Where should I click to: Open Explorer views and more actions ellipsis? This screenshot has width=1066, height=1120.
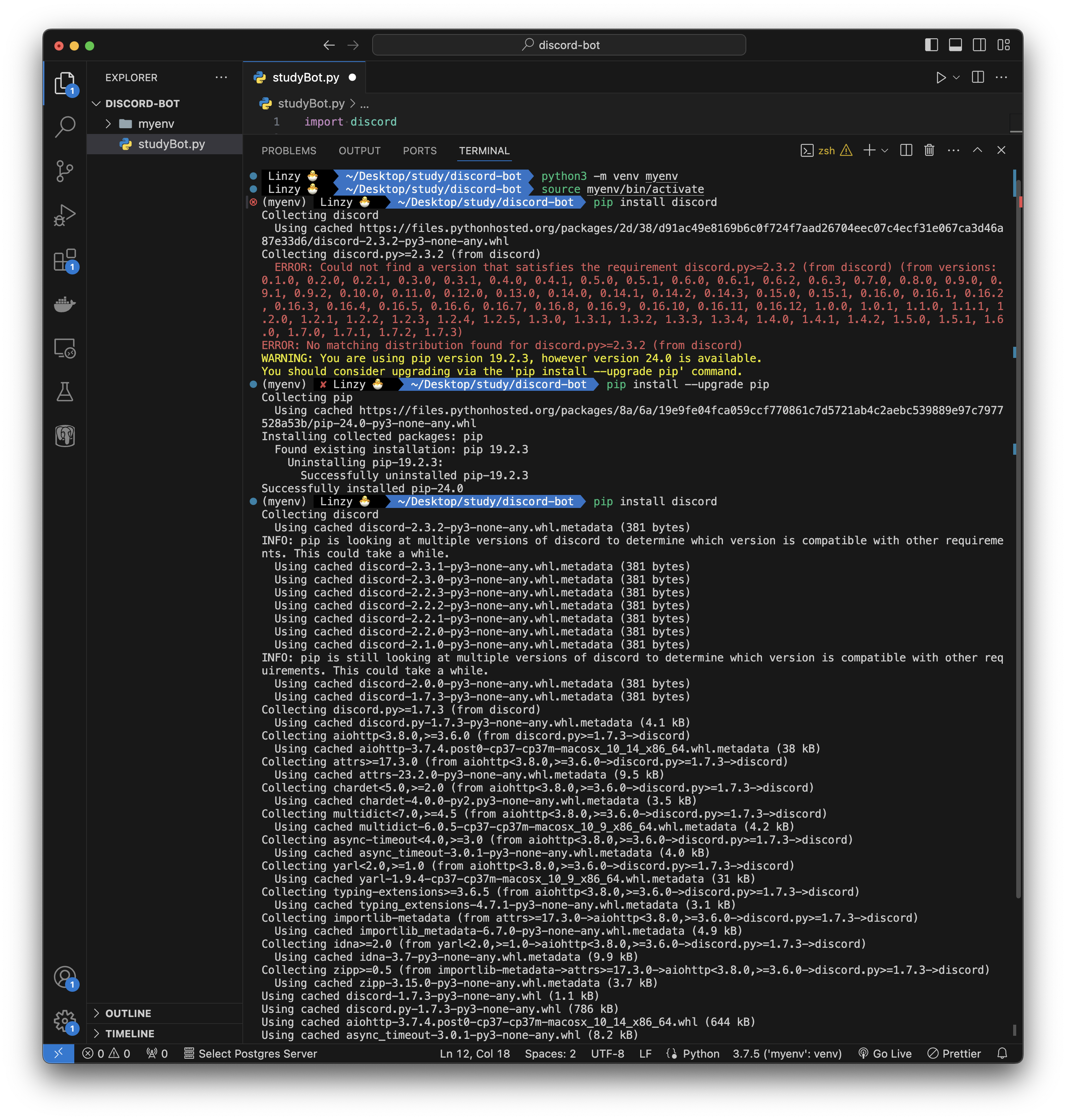(x=222, y=77)
